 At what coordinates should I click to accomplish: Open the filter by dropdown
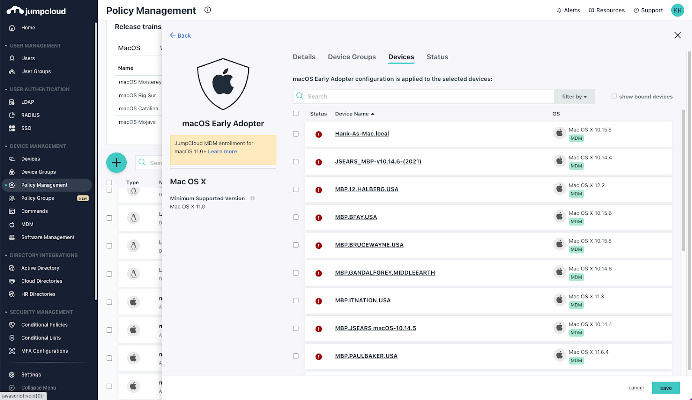pyautogui.click(x=574, y=96)
